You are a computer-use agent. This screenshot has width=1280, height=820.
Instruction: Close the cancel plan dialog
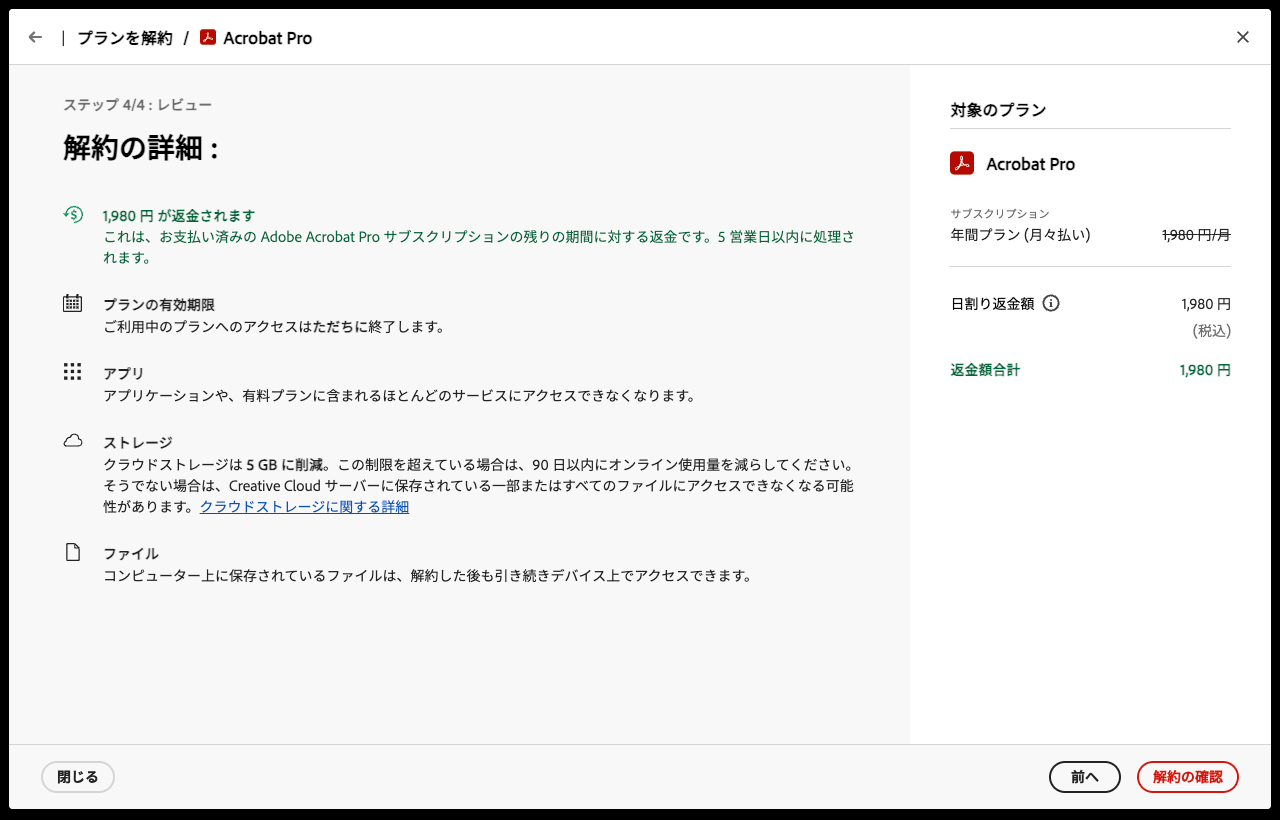point(1243,37)
